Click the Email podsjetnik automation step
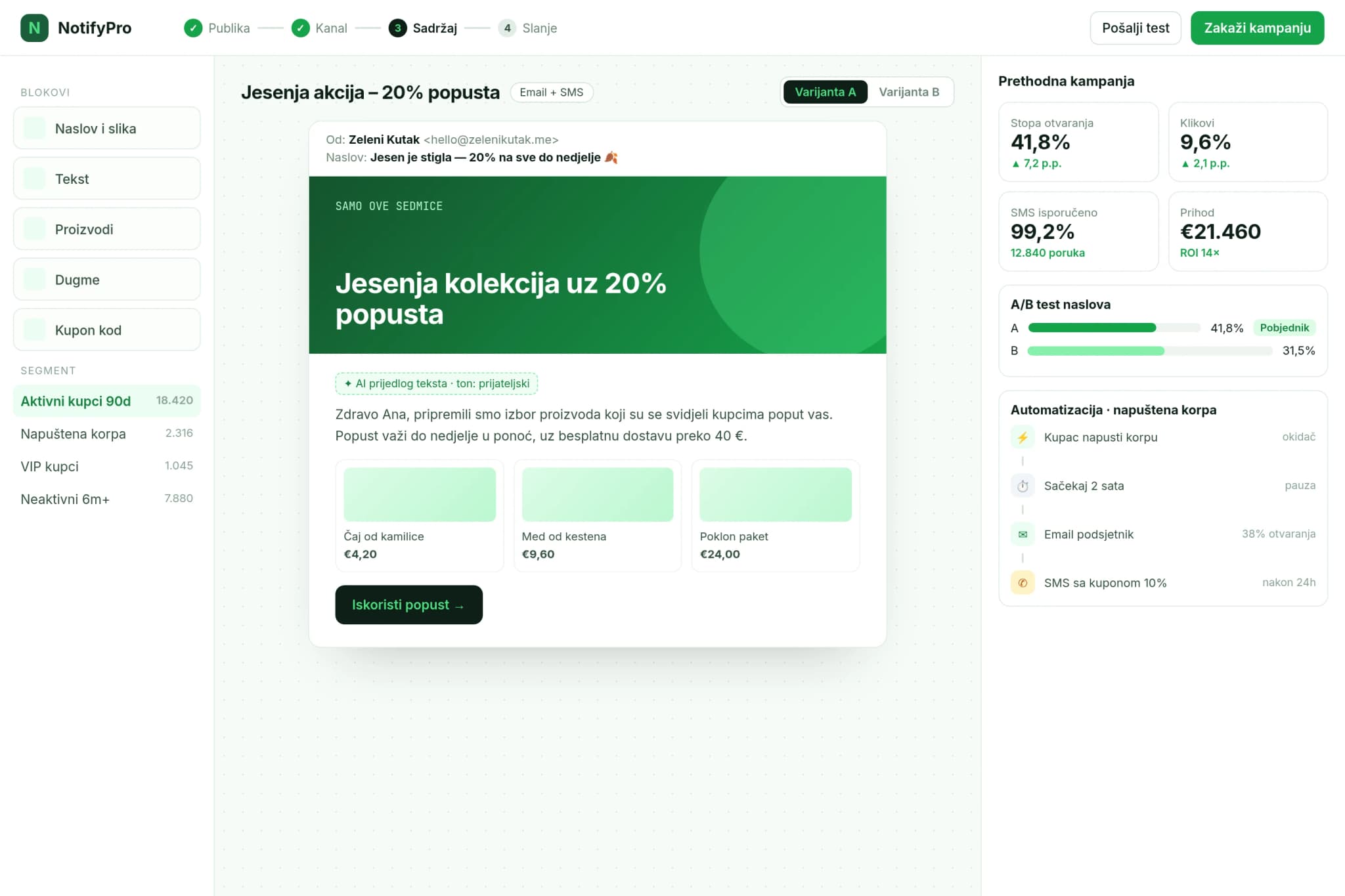This screenshot has width=1345, height=896. [x=1162, y=534]
